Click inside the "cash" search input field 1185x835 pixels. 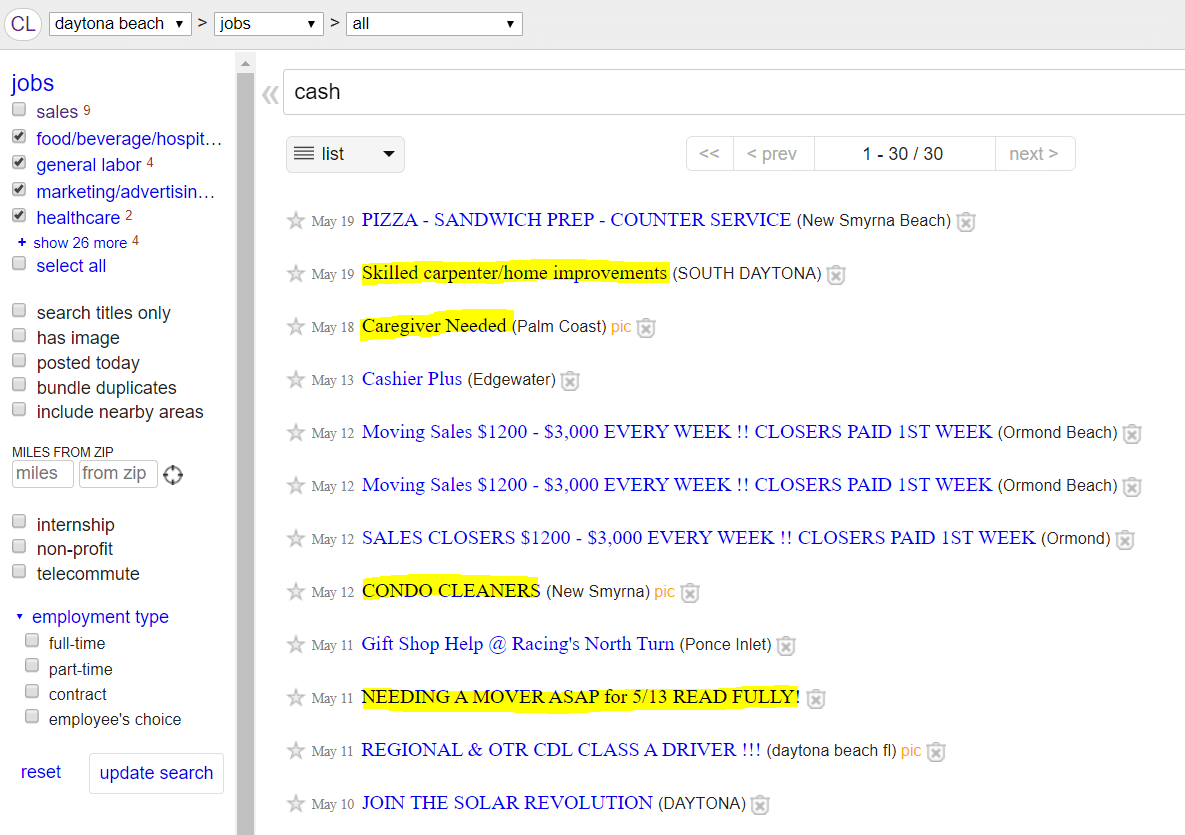point(600,92)
